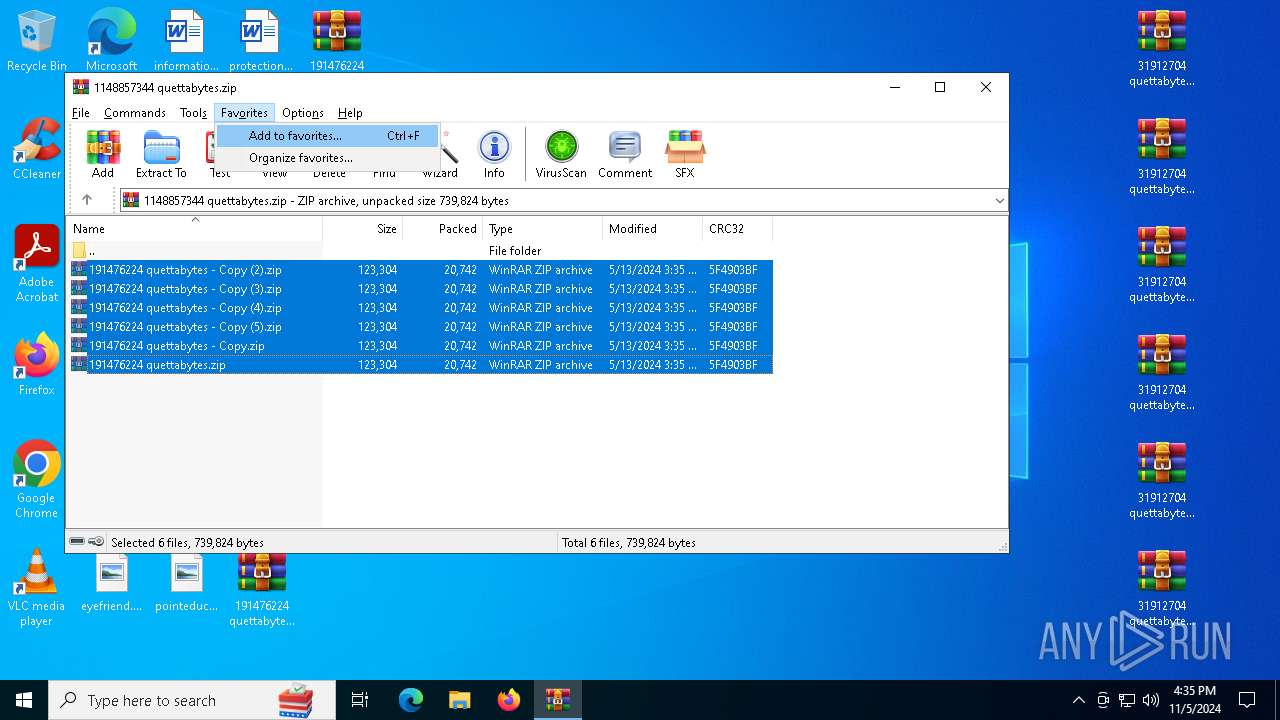Open File Explorer from taskbar
The image size is (1280, 720).
(459, 700)
